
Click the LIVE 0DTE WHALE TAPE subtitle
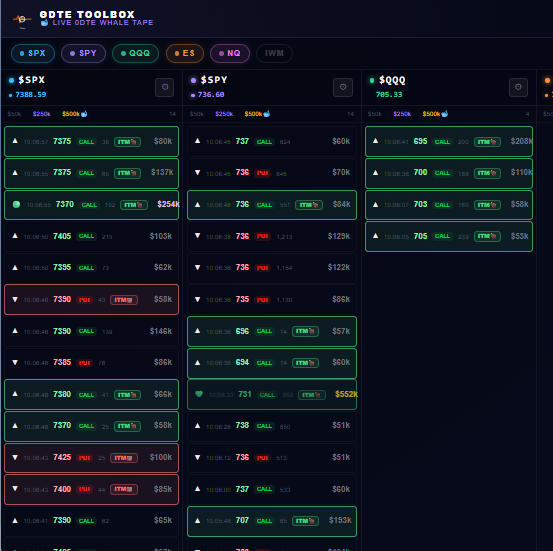click(103, 23)
